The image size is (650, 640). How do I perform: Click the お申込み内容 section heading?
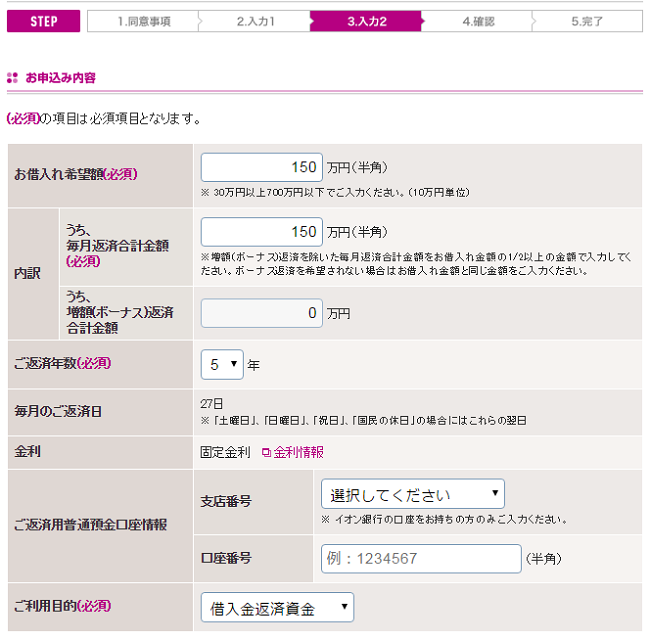tap(61, 78)
